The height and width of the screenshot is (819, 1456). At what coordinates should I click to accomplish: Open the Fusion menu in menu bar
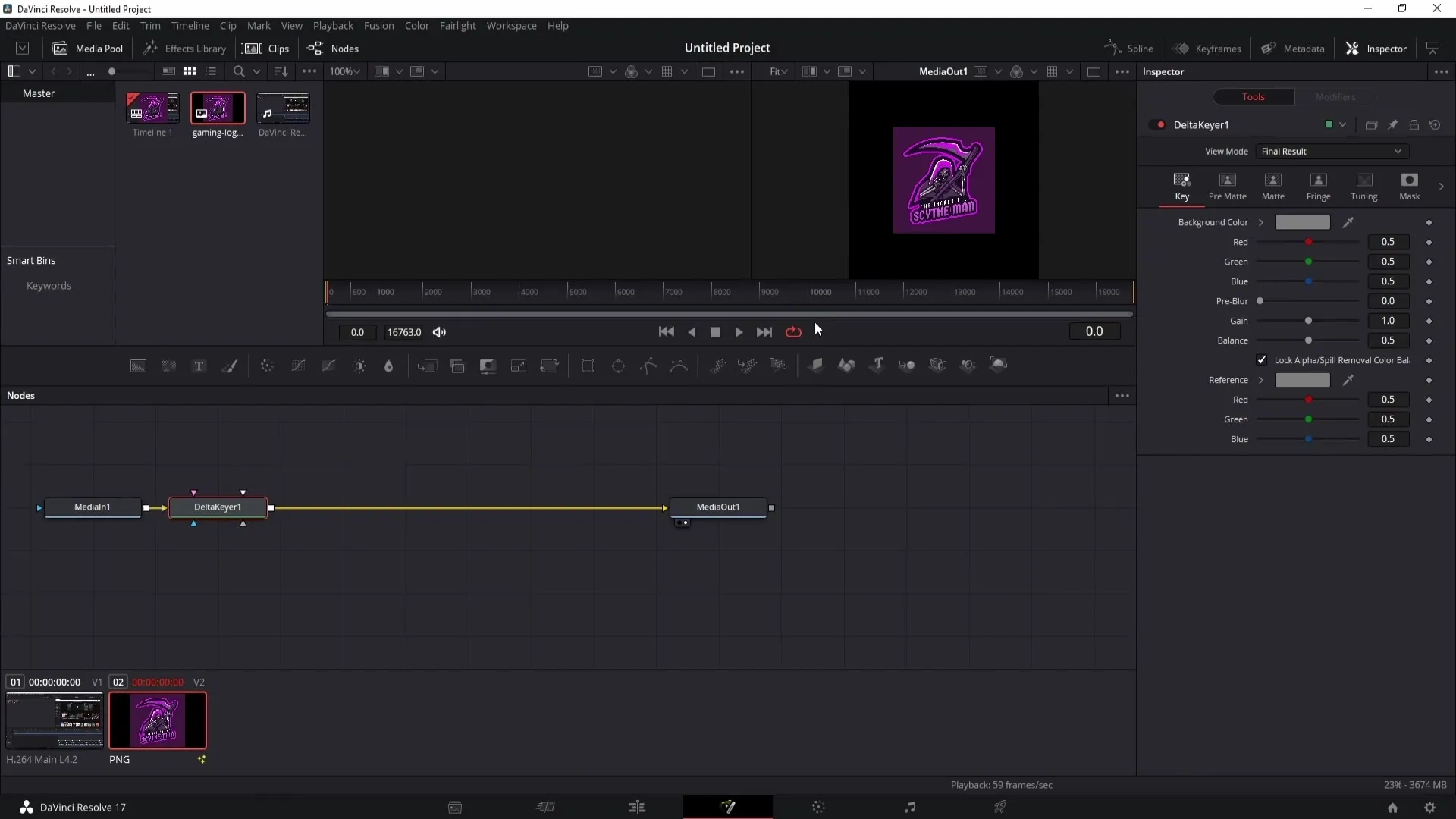pyautogui.click(x=378, y=25)
